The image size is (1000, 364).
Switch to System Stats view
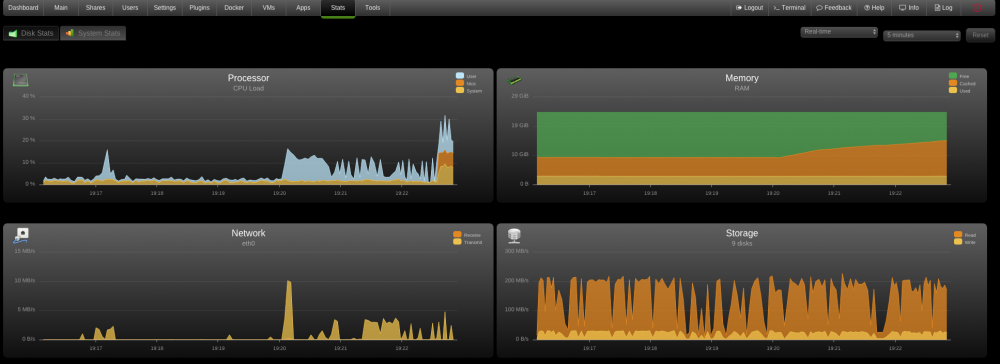point(92,33)
